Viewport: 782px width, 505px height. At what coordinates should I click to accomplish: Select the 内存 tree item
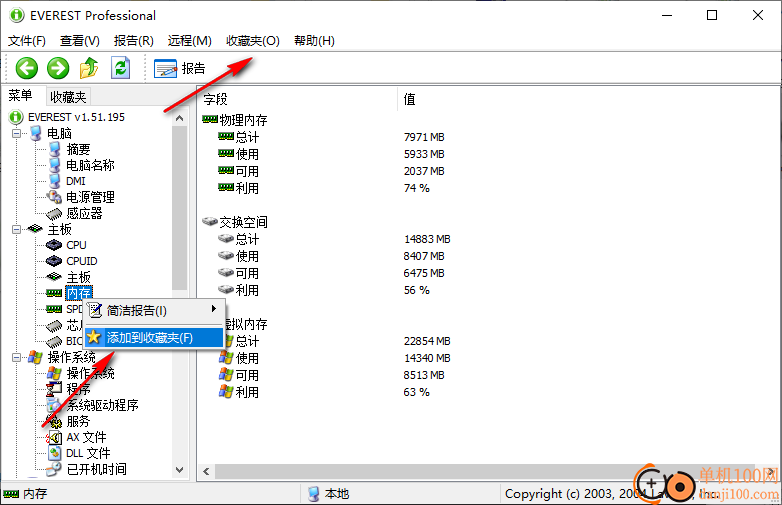pyautogui.click(x=79, y=293)
